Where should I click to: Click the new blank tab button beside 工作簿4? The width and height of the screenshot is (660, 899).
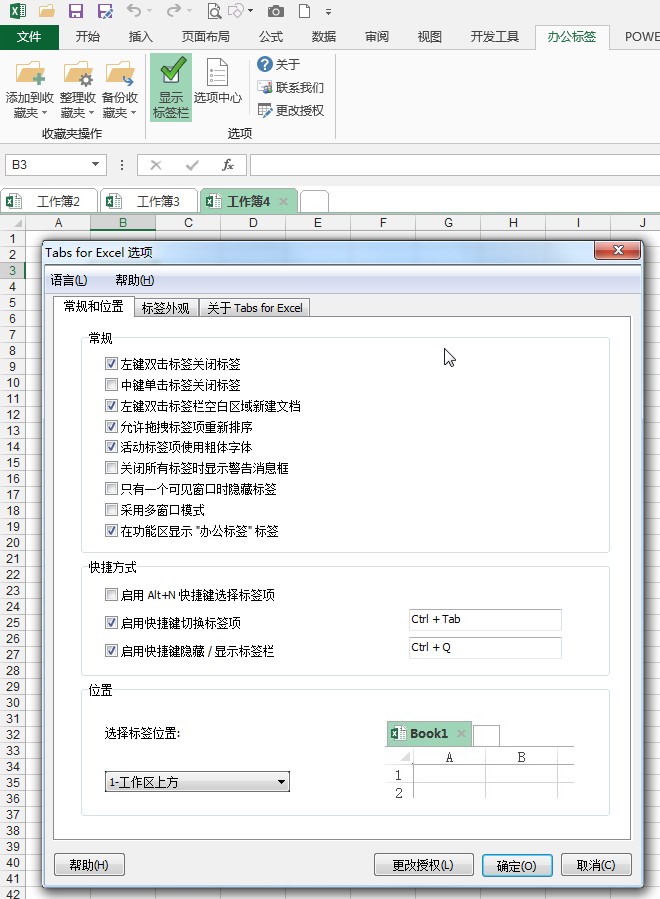tap(314, 201)
